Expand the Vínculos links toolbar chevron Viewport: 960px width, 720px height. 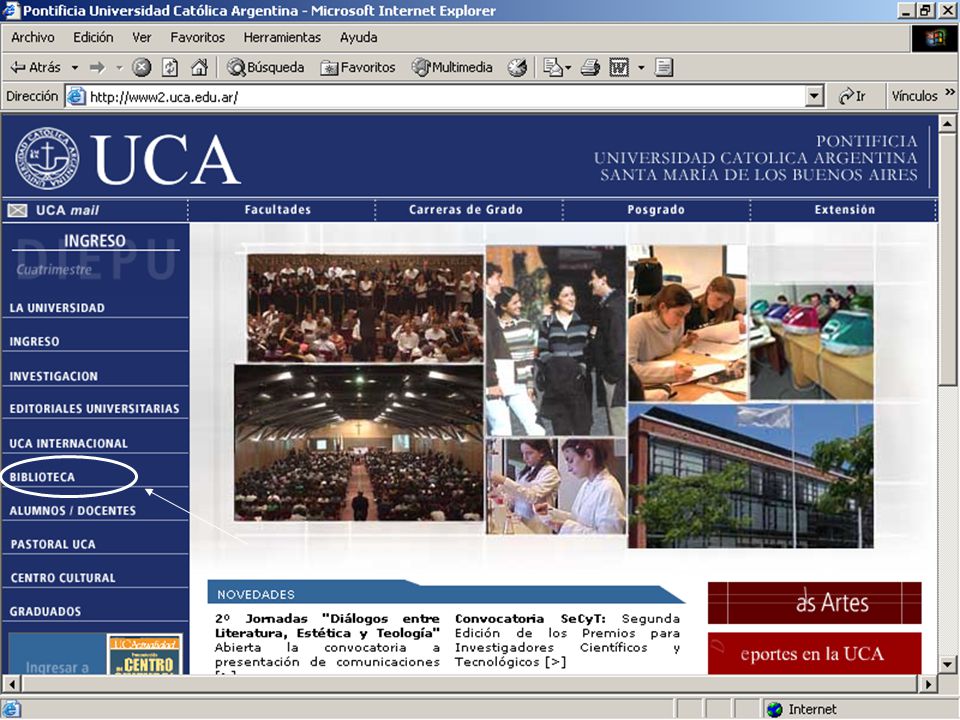tap(950, 92)
